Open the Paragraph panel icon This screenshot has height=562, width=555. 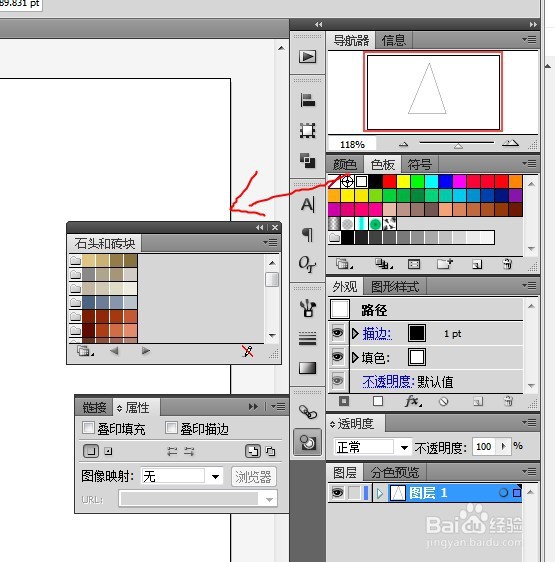click(308, 235)
